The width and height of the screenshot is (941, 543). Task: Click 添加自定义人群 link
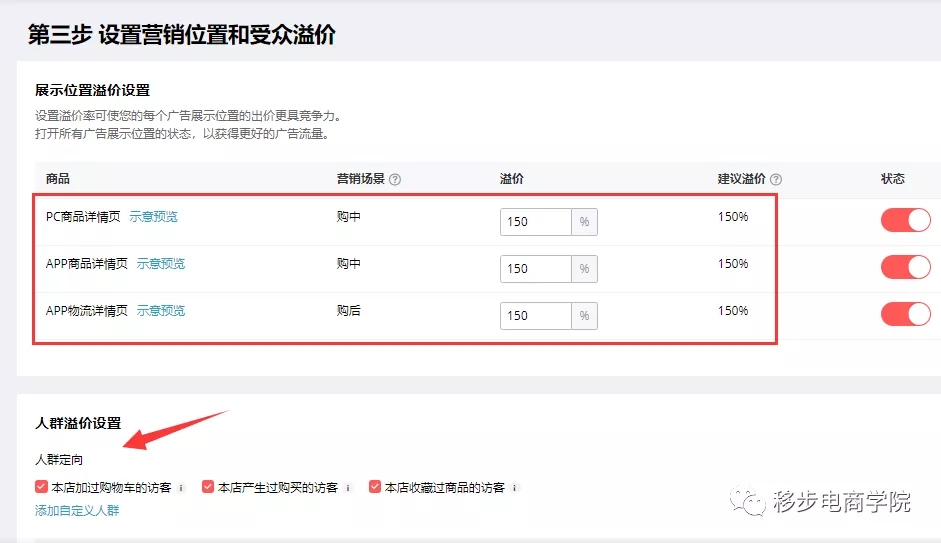point(77,511)
